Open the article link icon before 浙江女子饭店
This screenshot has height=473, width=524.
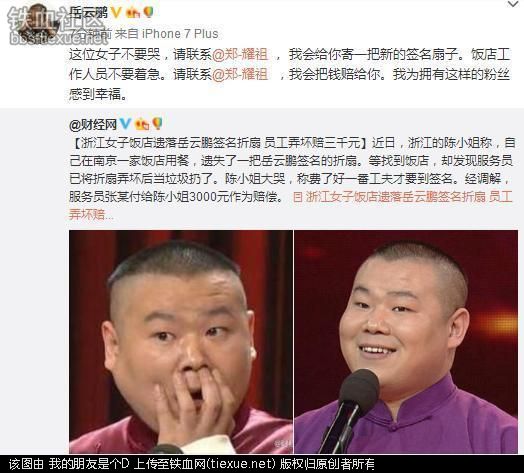tap(297, 197)
